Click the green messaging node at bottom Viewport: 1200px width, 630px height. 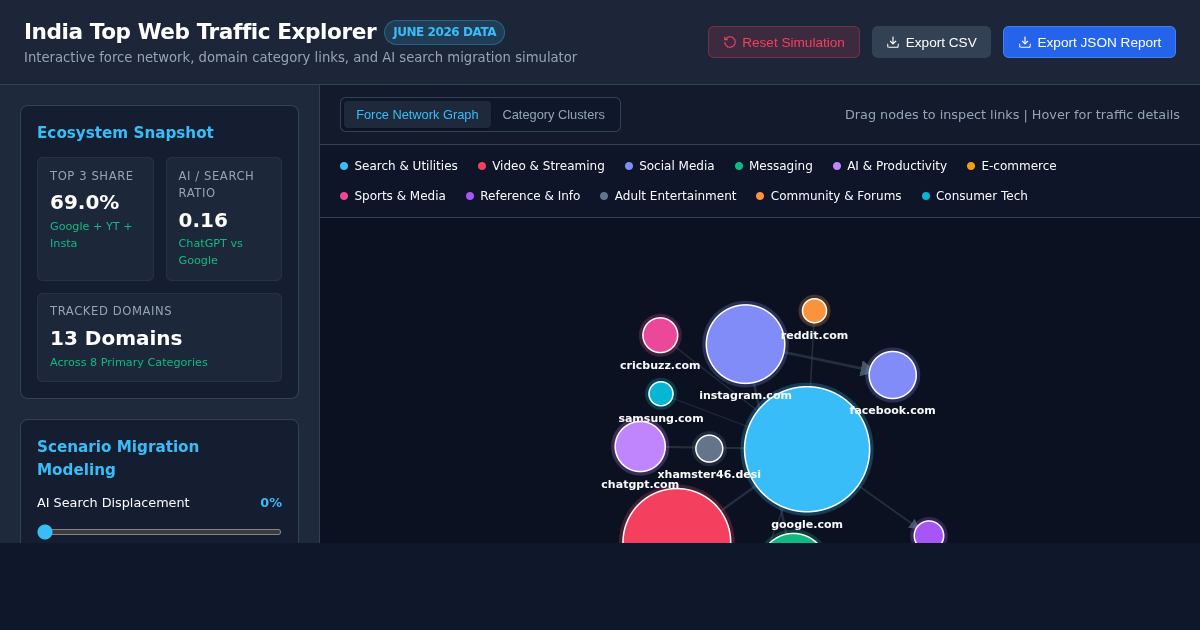click(793, 539)
